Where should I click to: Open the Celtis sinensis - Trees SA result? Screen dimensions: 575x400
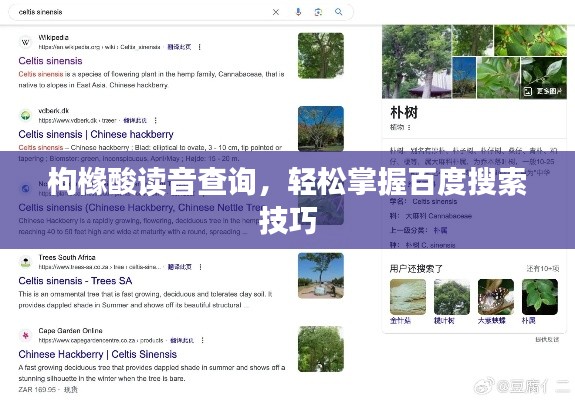point(75,281)
